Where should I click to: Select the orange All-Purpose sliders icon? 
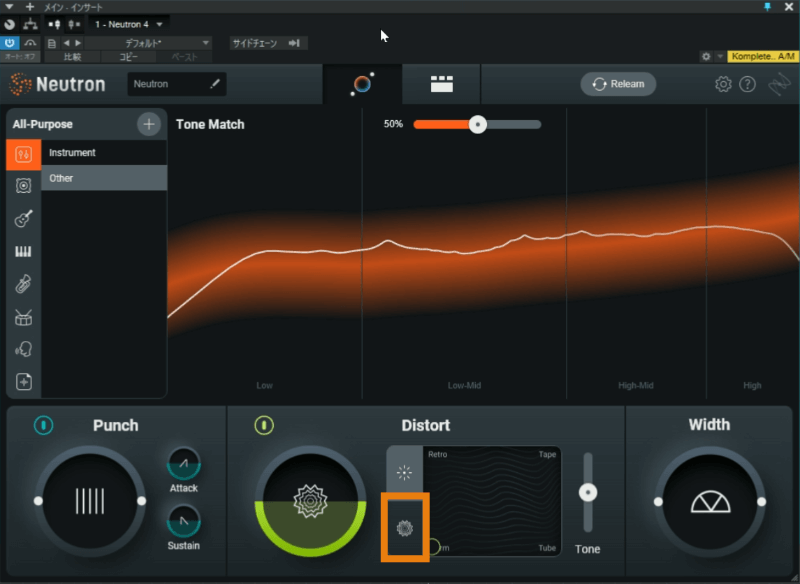23,155
